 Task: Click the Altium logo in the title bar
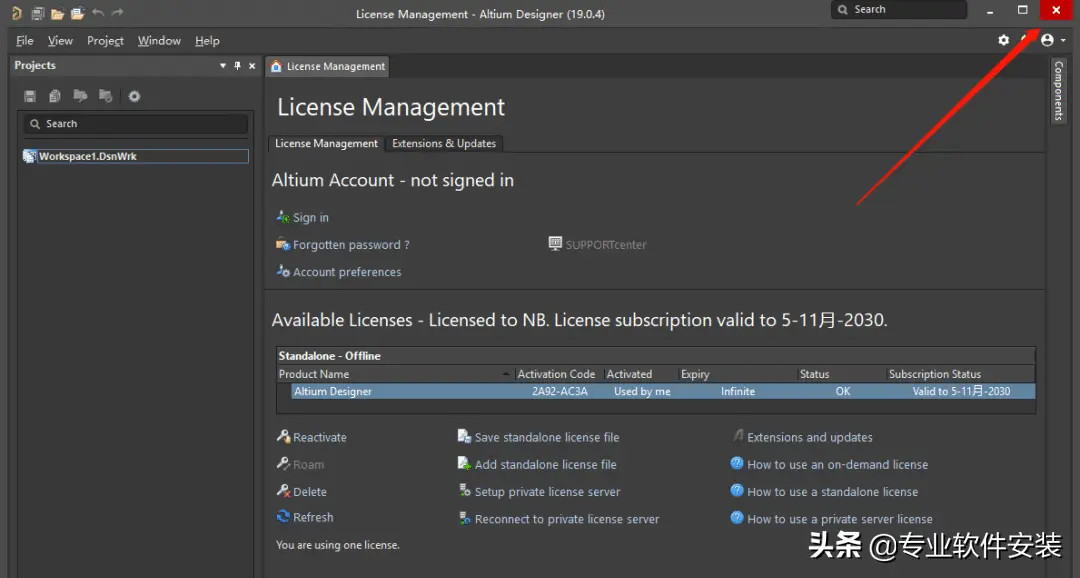16,14
